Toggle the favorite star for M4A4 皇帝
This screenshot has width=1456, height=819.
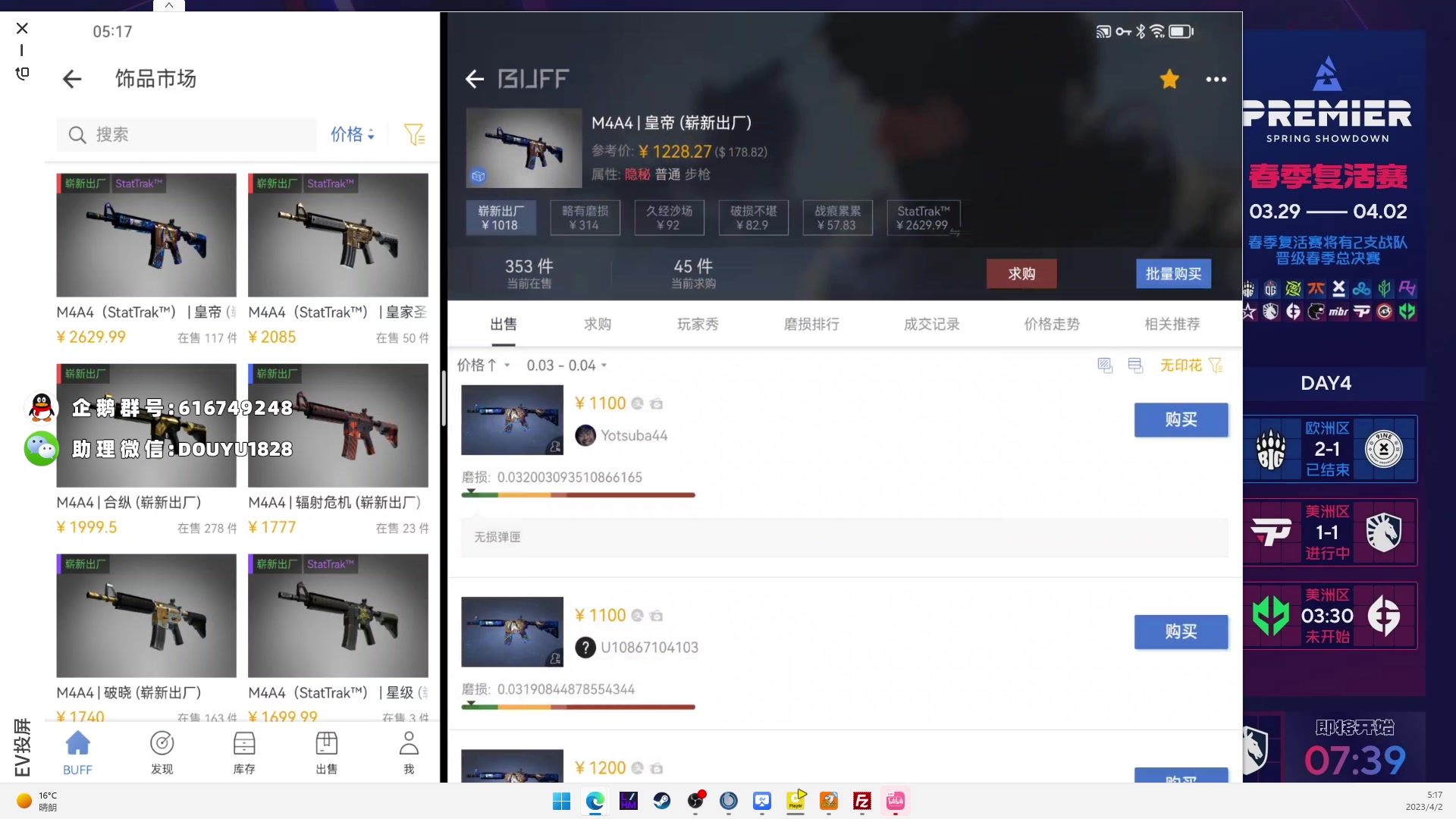point(1169,79)
